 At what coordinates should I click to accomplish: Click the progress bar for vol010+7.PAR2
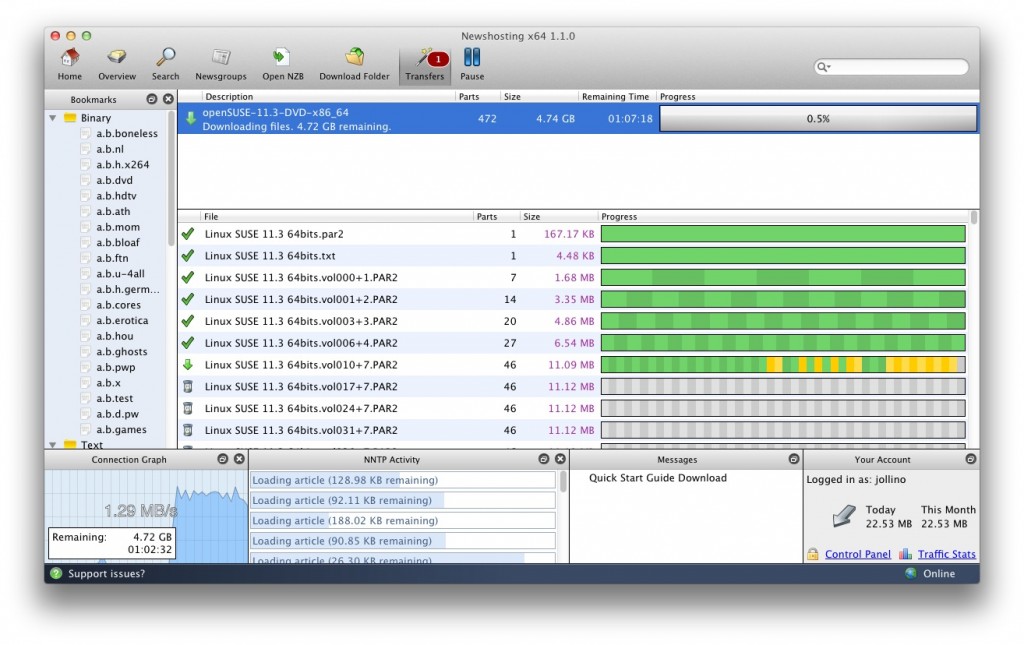coord(783,364)
